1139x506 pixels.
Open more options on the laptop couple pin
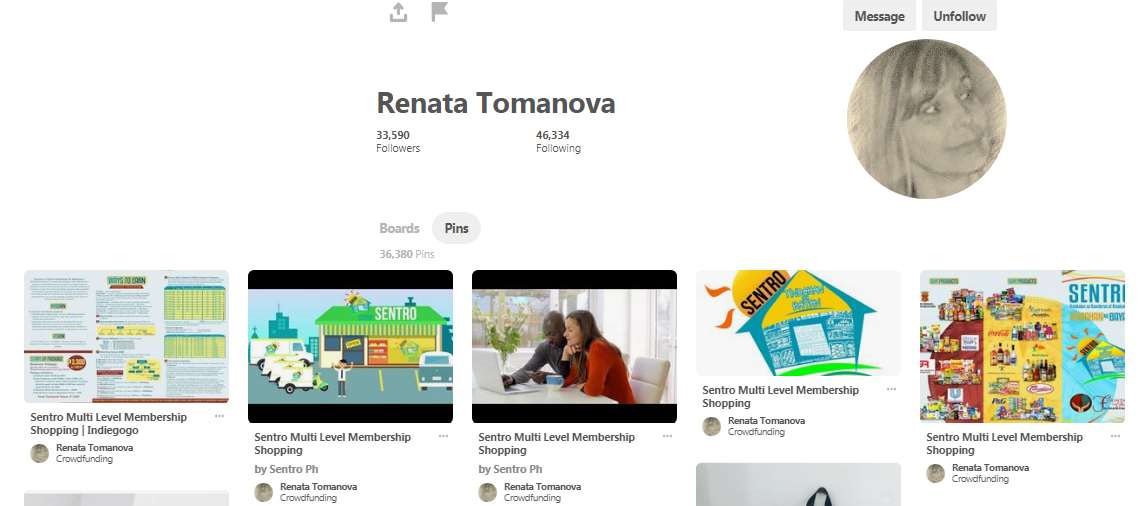pos(667,436)
